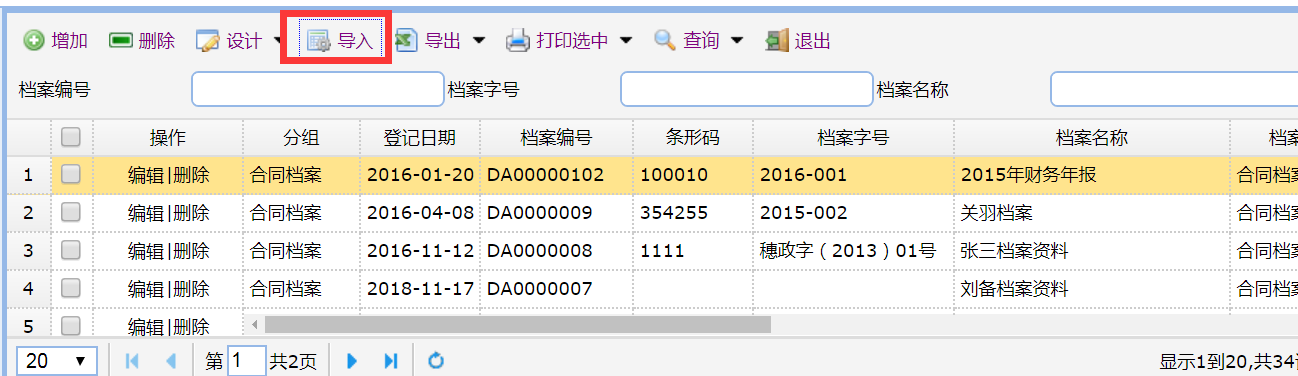
Task: Go to first page pagination icon
Action: [x=132, y=361]
